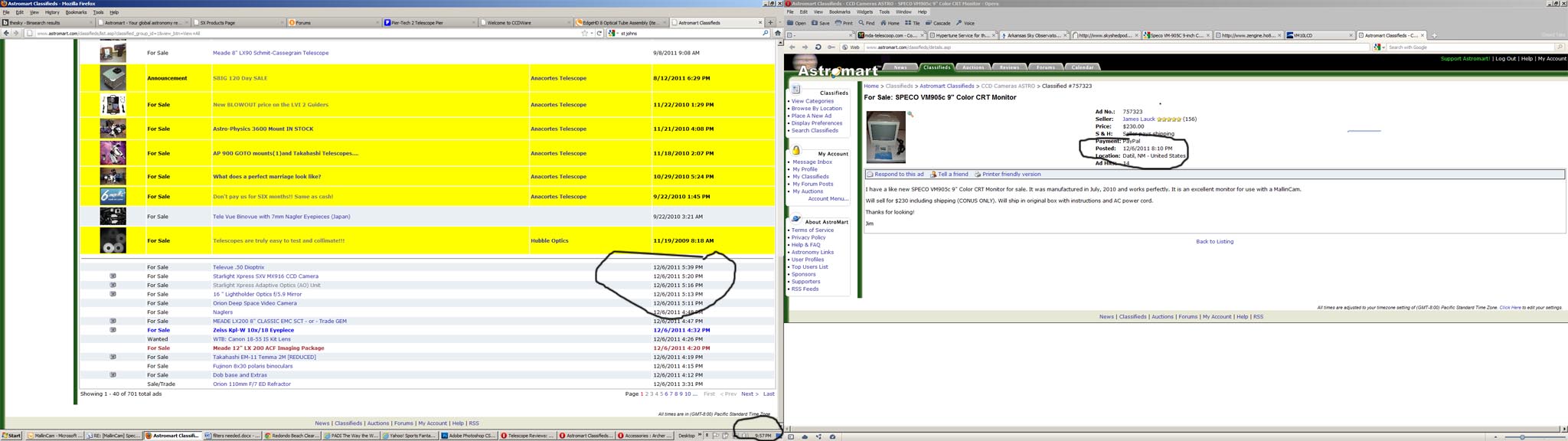Viewport: 1568px width, 441px height.
Task: Click the SPECO monitor photo thumbnail
Action: click(x=886, y=137)
